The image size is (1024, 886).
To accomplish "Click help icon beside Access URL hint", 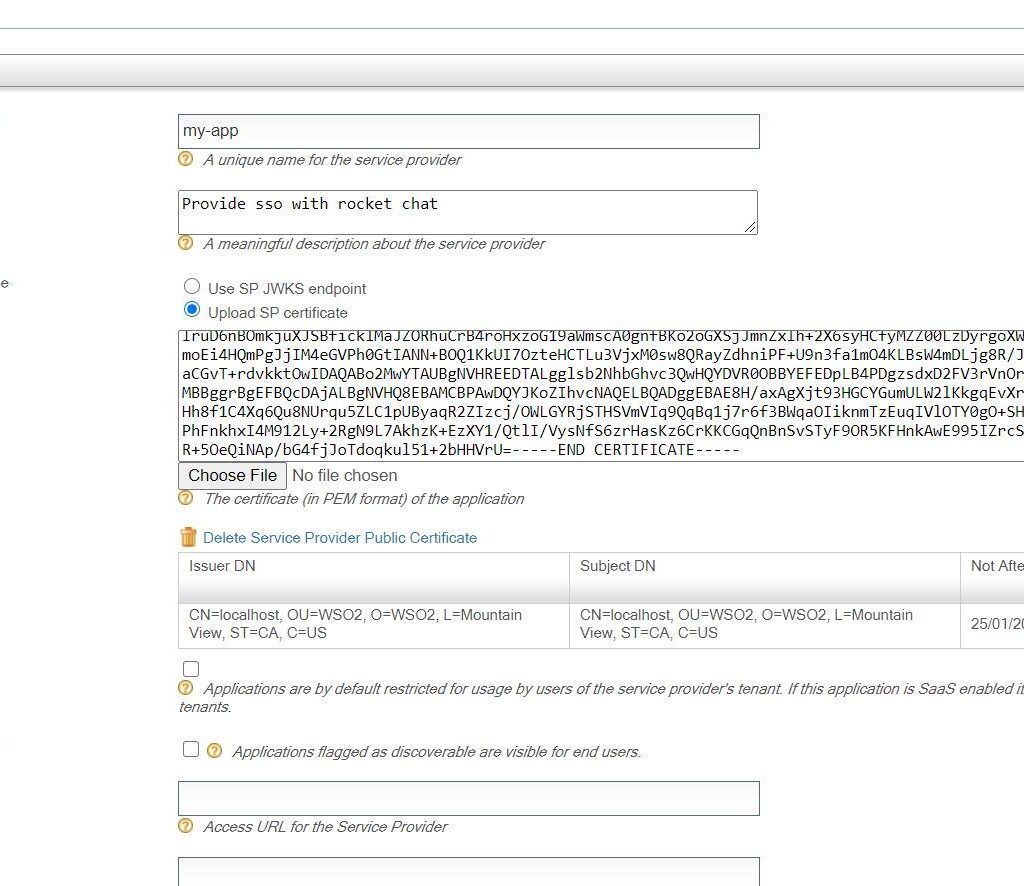I will [185, 826].
